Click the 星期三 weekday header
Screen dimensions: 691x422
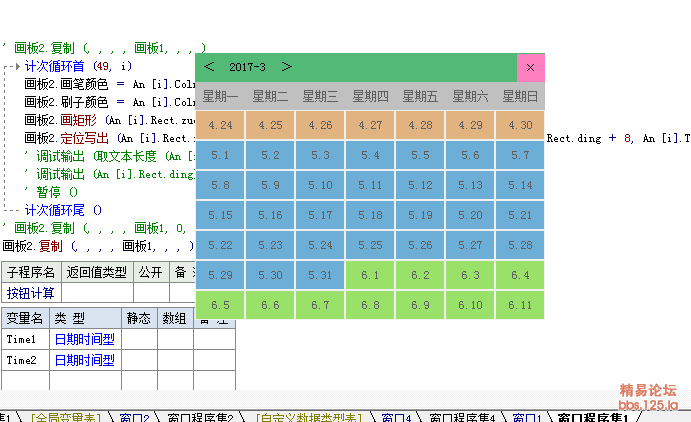click(320, 97)
